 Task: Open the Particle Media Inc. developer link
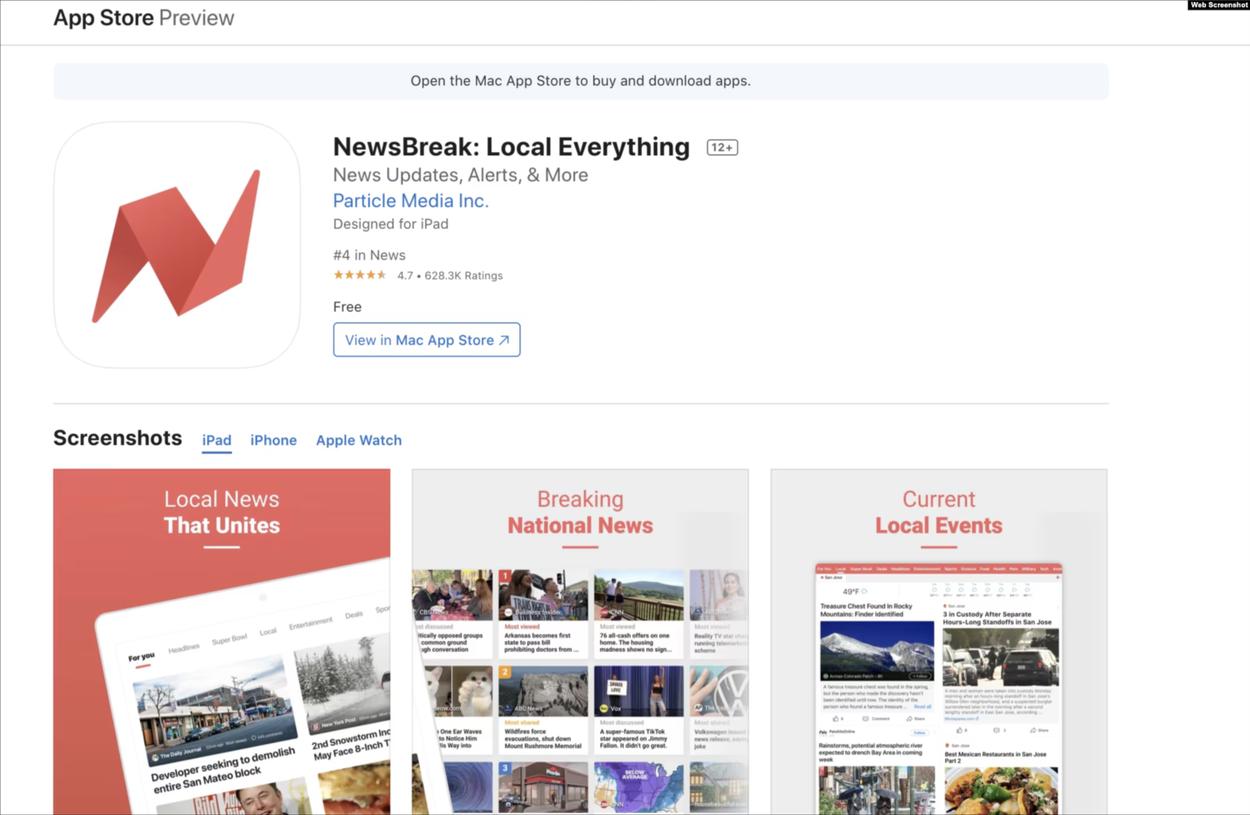pos(411,201)
